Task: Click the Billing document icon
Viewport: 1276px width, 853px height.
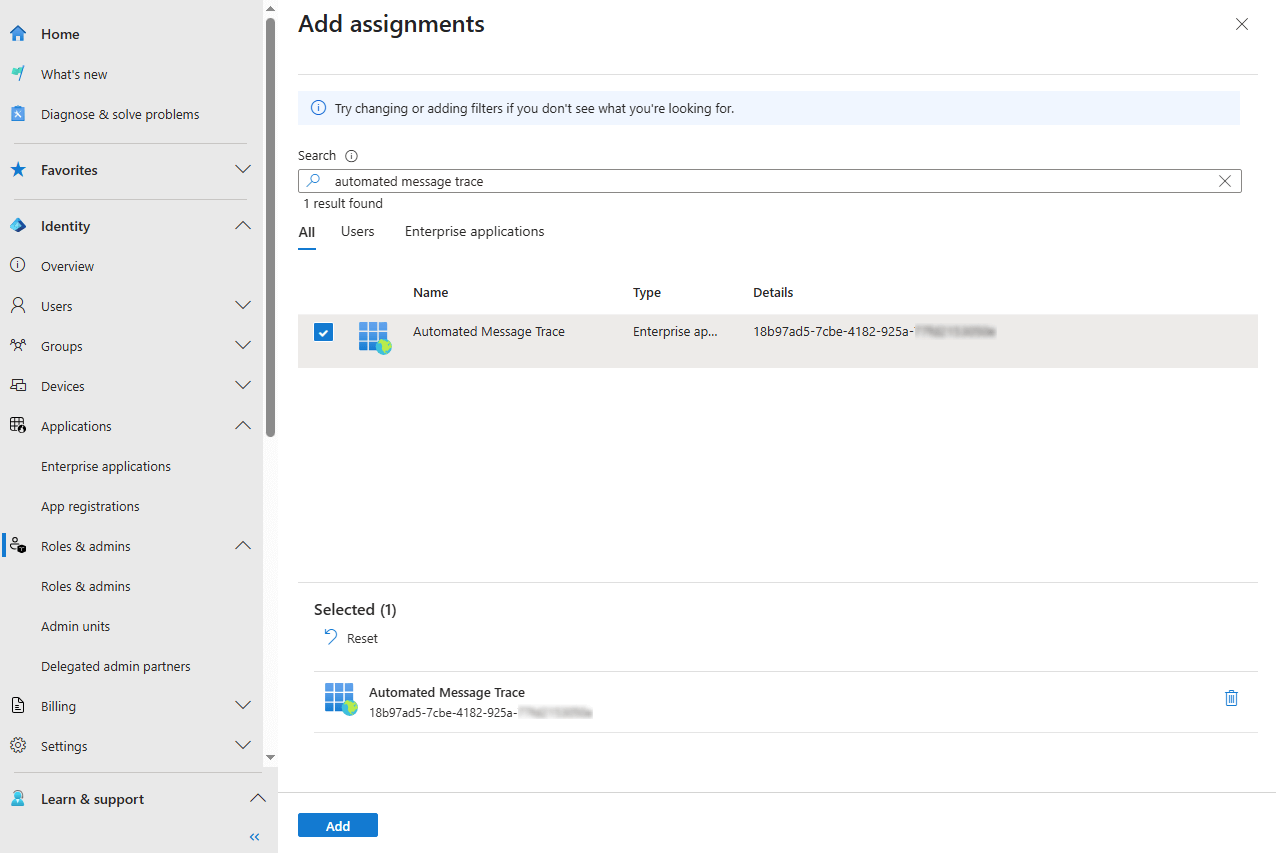Action: [18, 706]
